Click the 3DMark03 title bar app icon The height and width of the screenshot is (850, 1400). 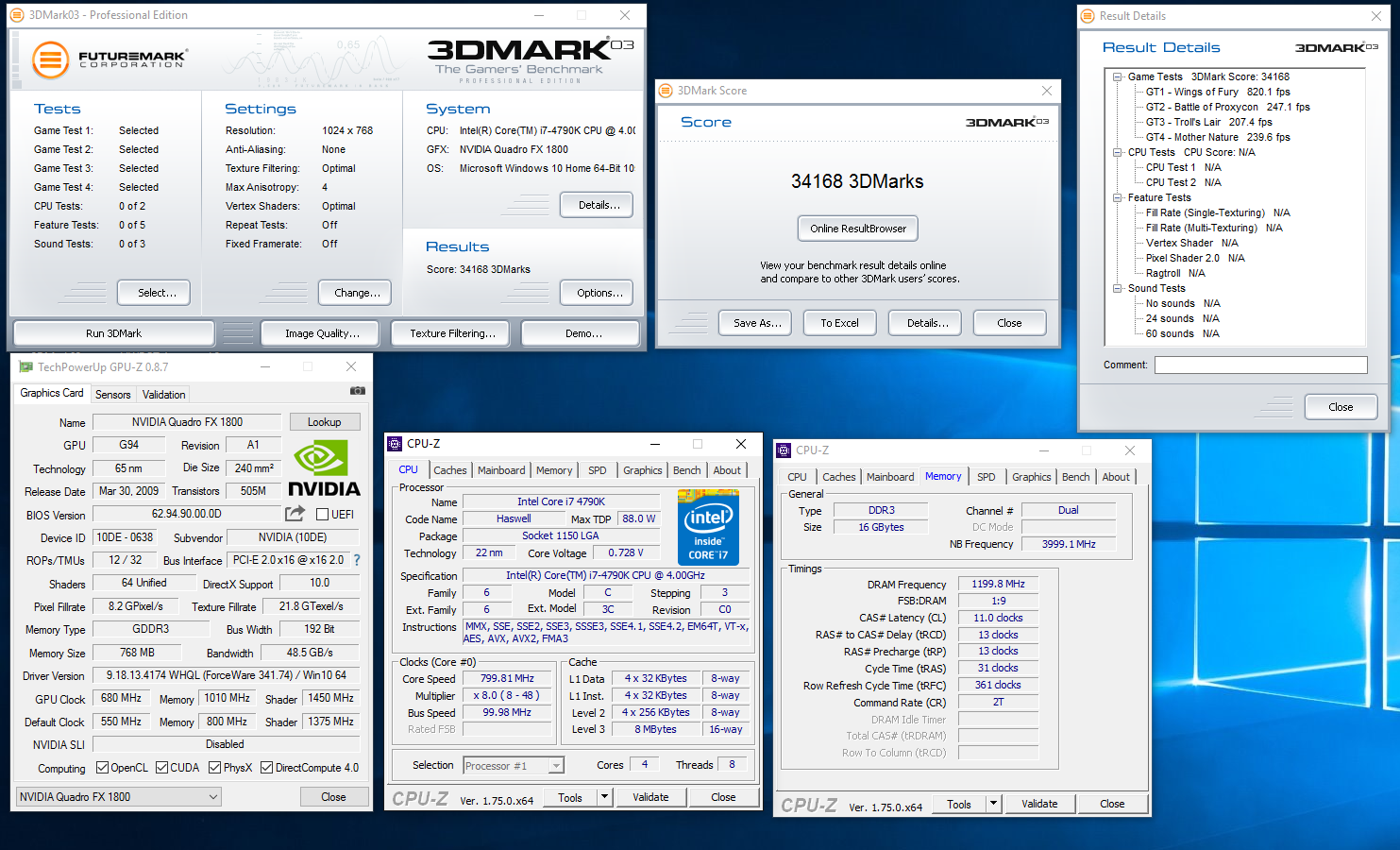(17, 15)
